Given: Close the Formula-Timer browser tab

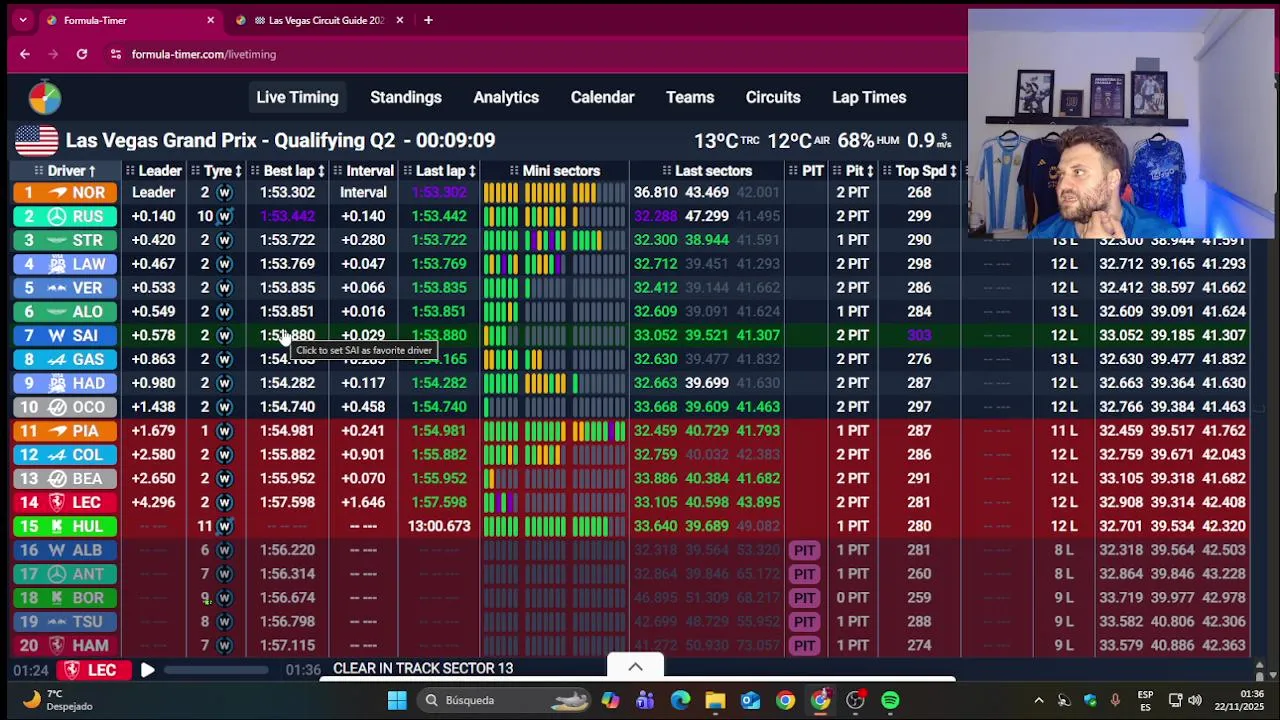Looking at the screenshot, I should pyautogui.click(x=210, y=20).
